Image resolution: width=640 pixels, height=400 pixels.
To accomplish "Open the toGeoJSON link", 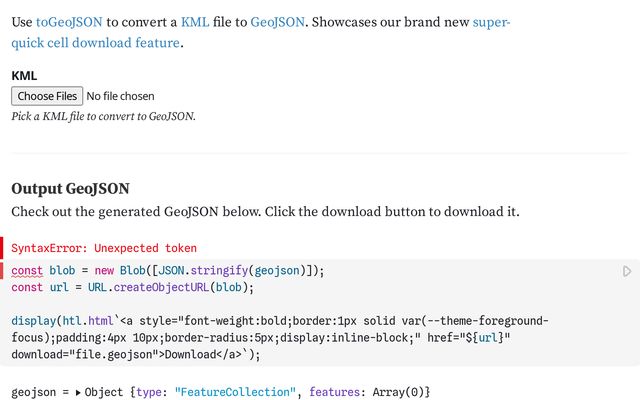I will coord(69,22).
